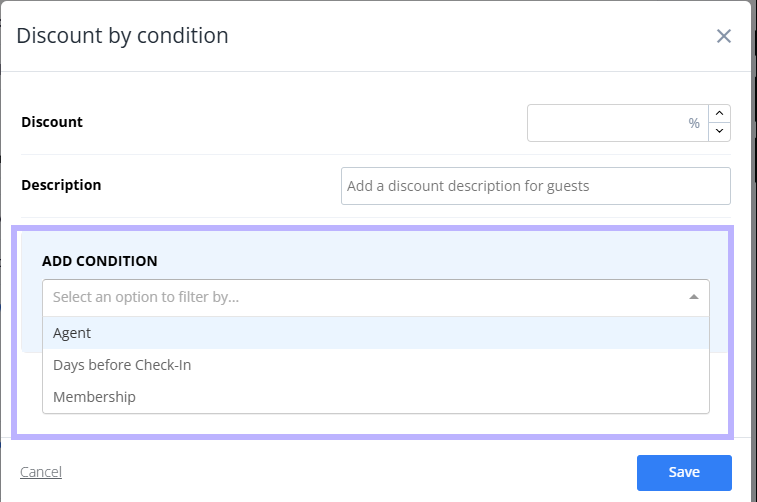Click the bold Discount label
The image size is (757, 502).
(52, 122)
